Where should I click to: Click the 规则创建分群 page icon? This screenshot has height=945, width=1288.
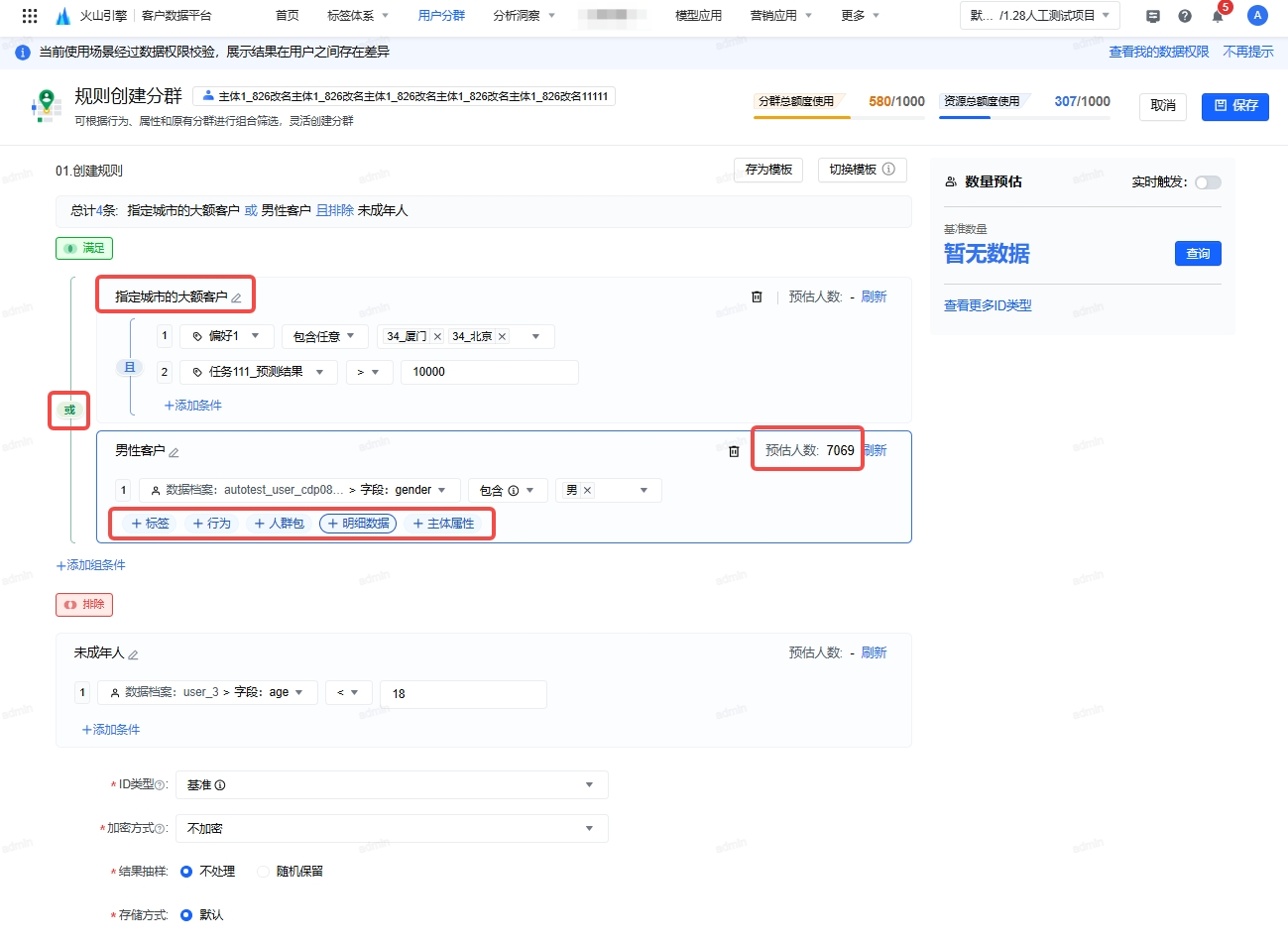click(47, 105)
